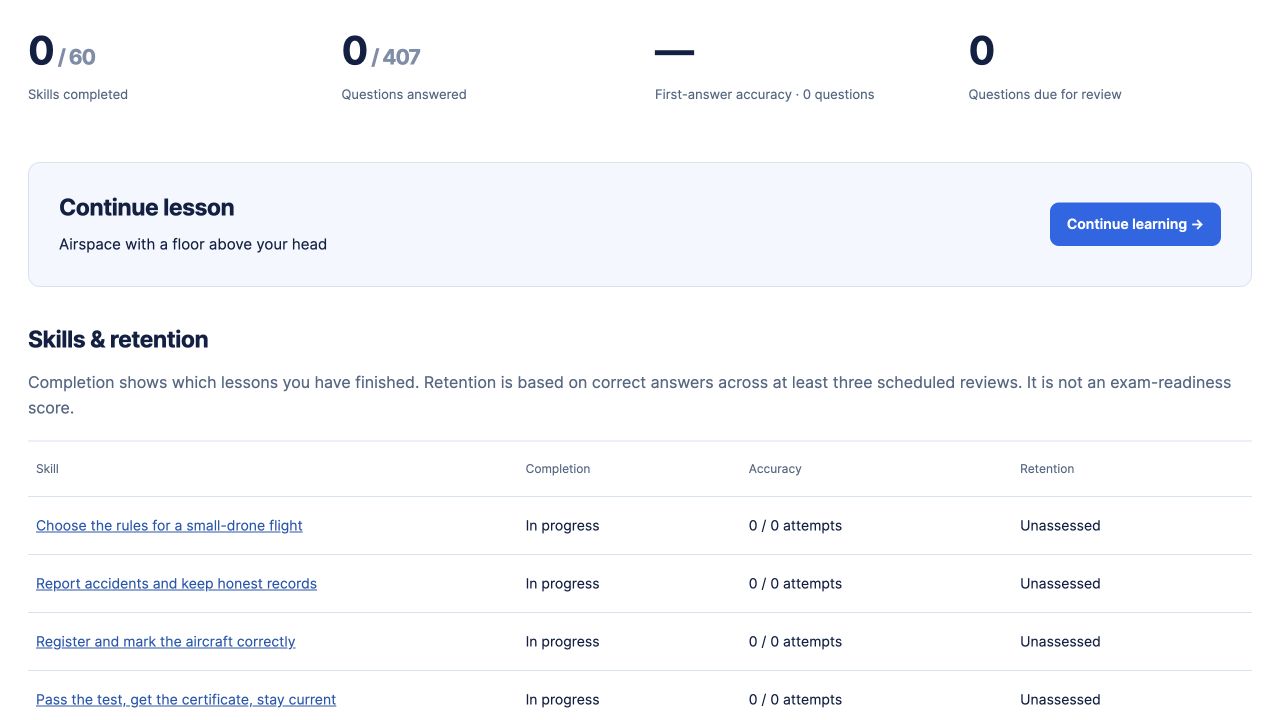Image resolution: width=1280 pixels, height=720 pixels.
Task: Click the Skill column header
Action: pos(47,469)
